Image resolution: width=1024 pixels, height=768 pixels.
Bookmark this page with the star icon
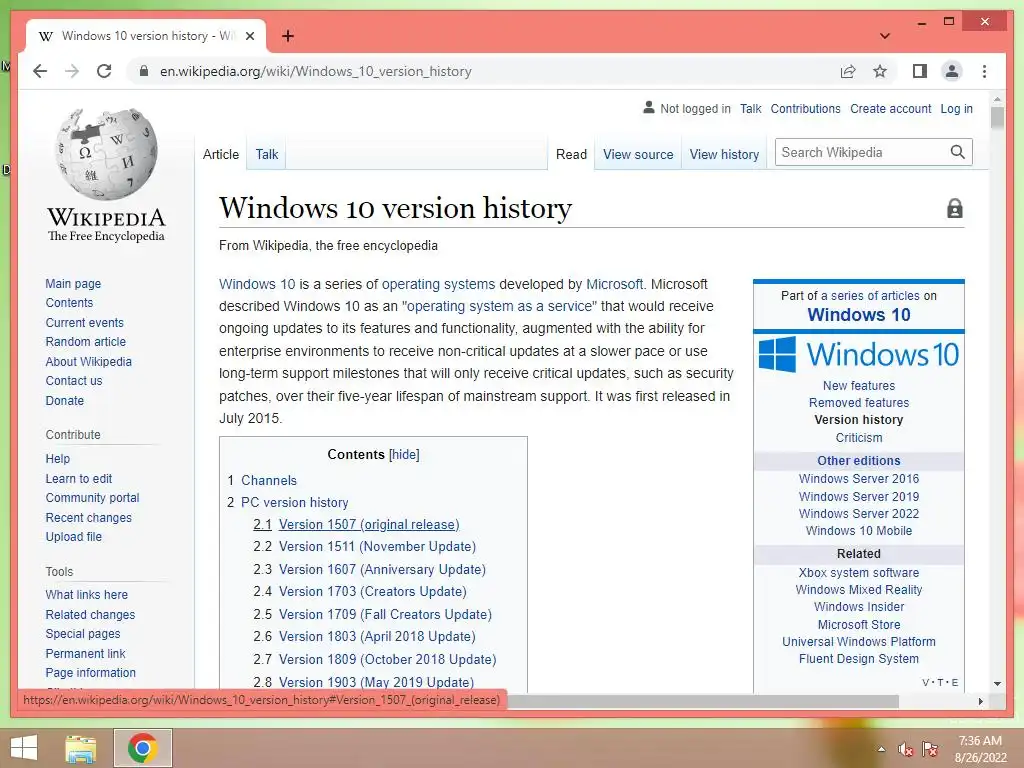[x=880, y=71]
